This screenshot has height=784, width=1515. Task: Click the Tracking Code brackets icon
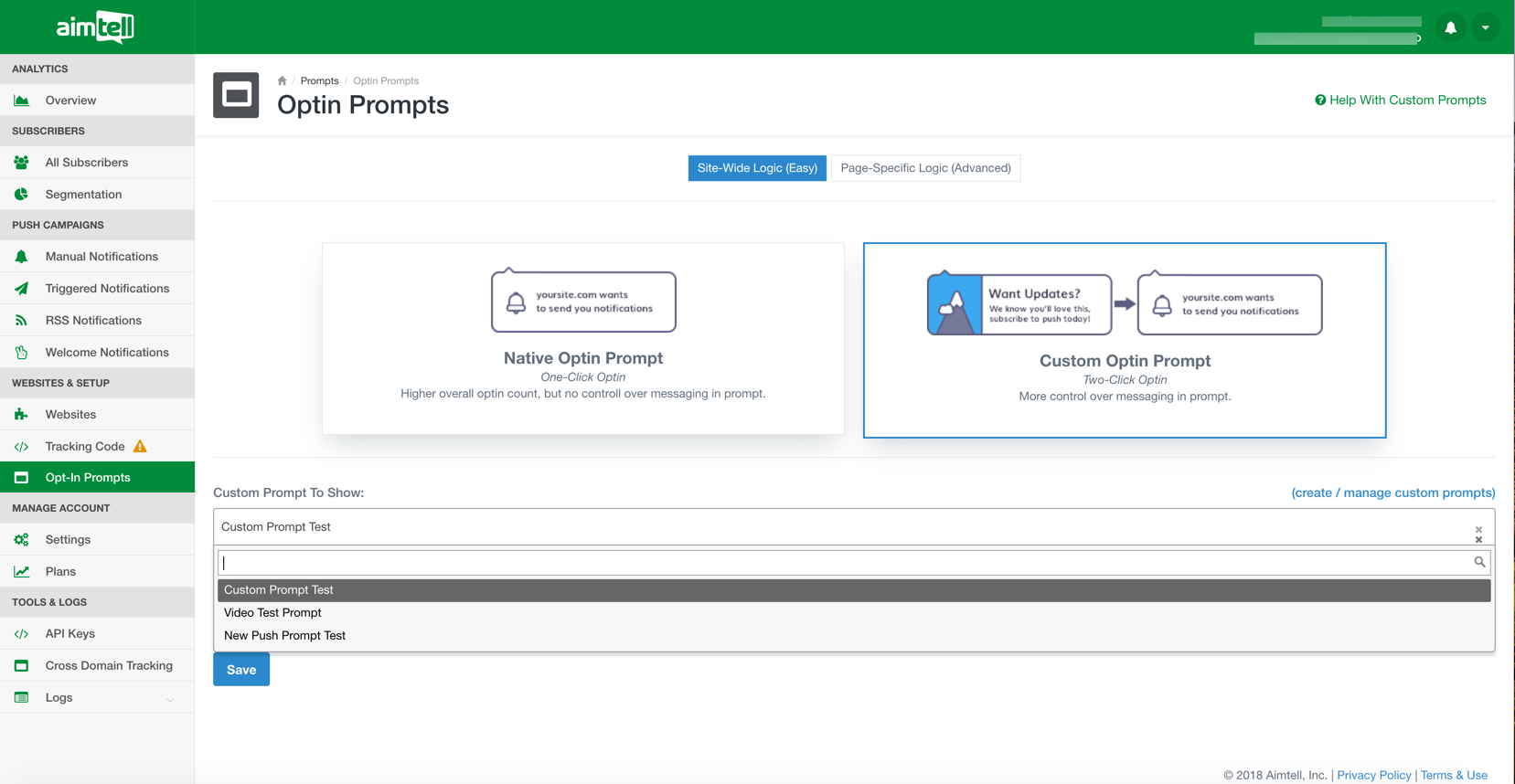(x=21, y=447)
